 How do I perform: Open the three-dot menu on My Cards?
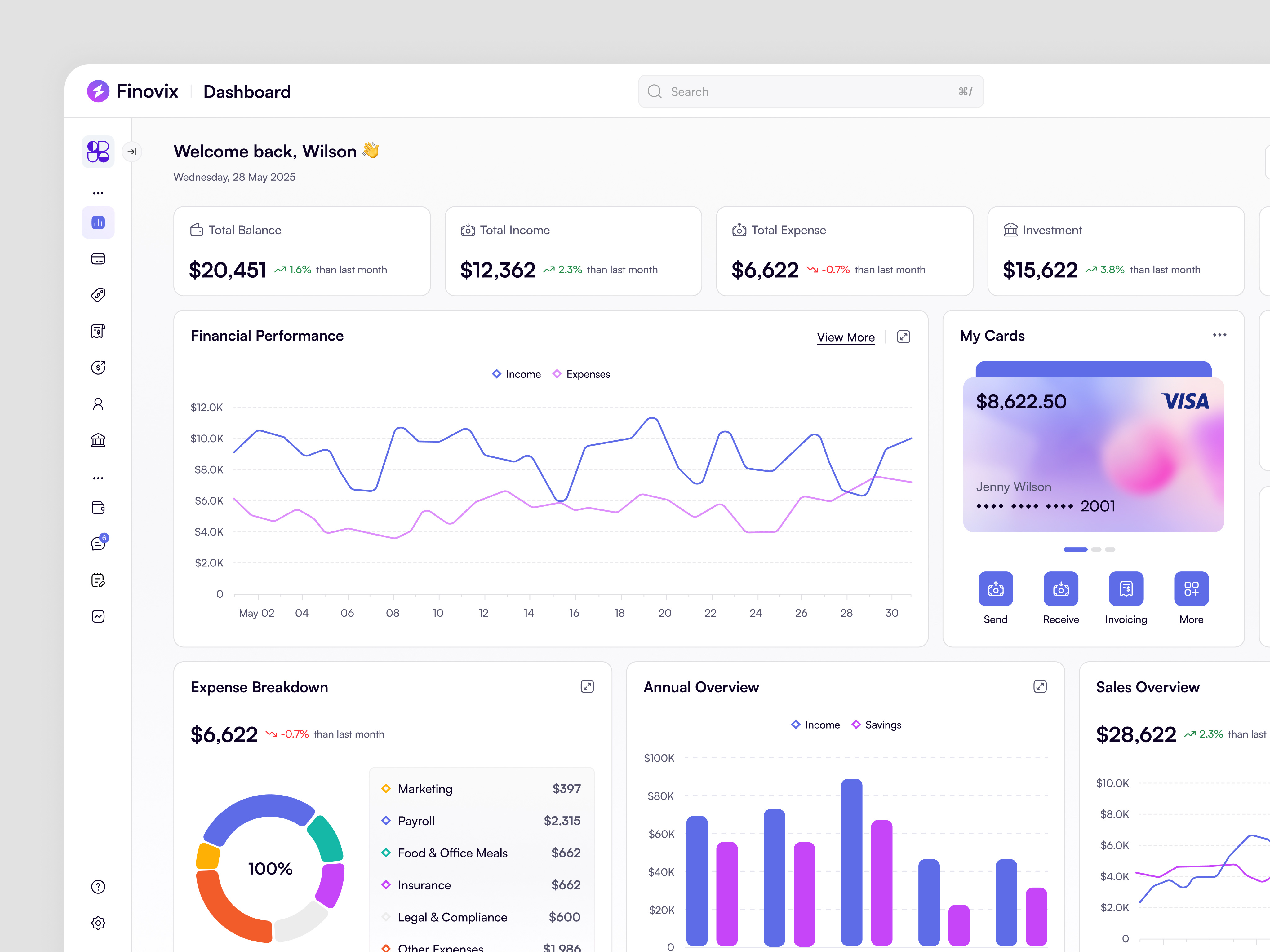click(1219, 335)
